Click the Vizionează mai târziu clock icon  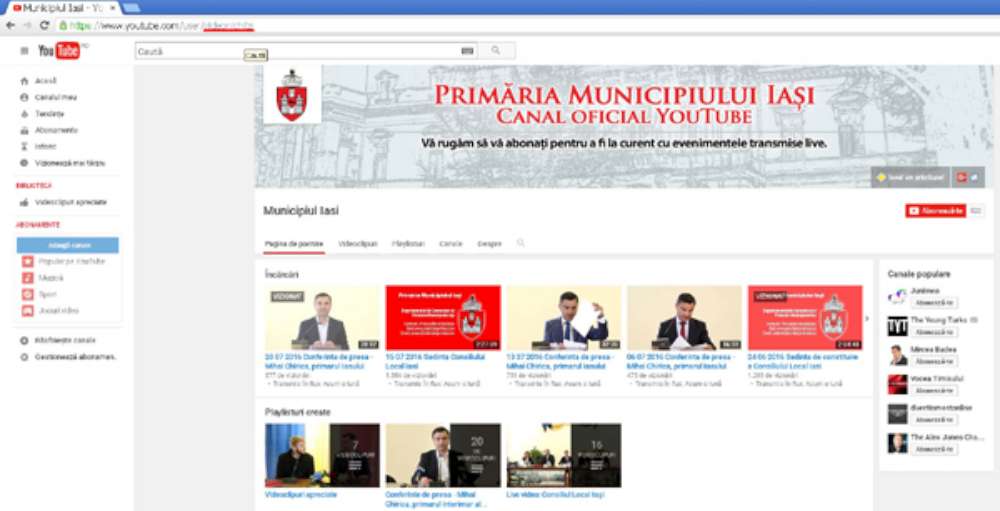point(24,163)
